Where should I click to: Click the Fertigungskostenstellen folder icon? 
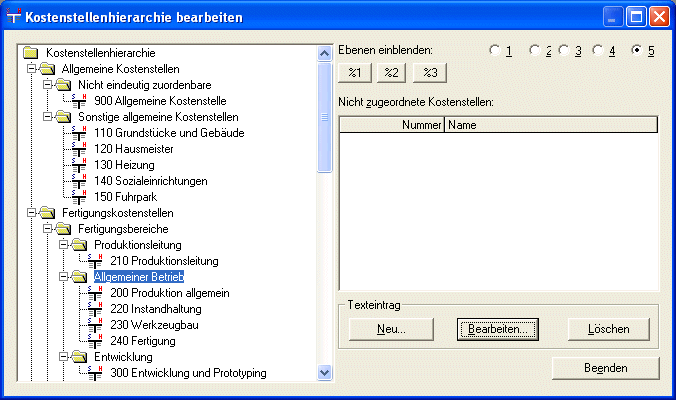pyautogui.click(x=47, y=212)
